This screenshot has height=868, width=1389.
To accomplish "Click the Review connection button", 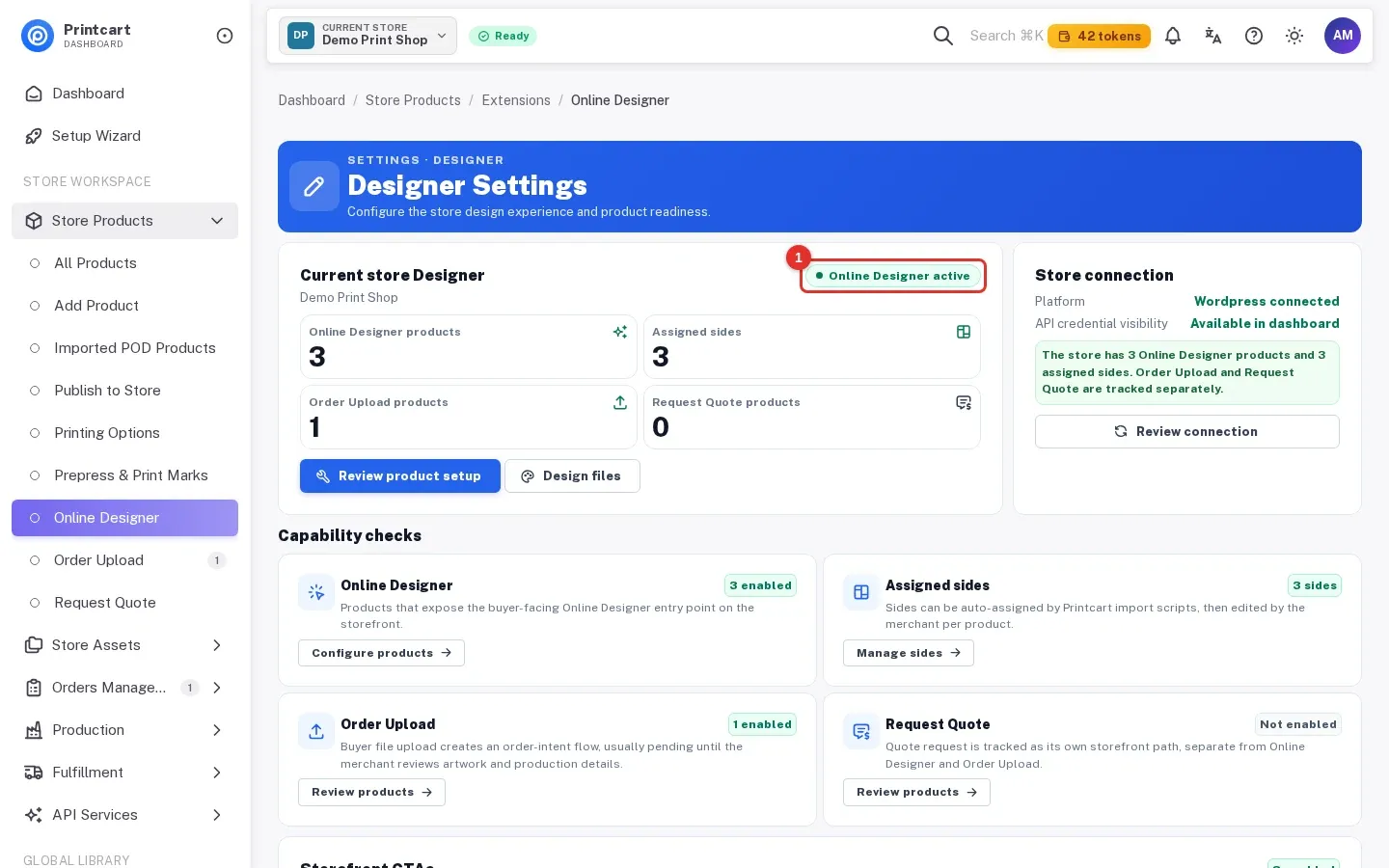I will pos(1186,432).
